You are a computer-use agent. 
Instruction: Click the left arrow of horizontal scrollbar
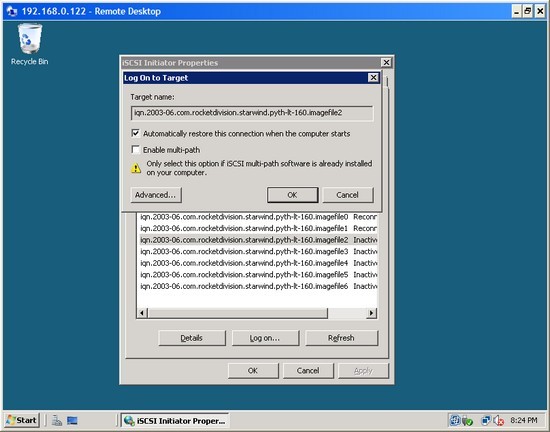[142, 313]
